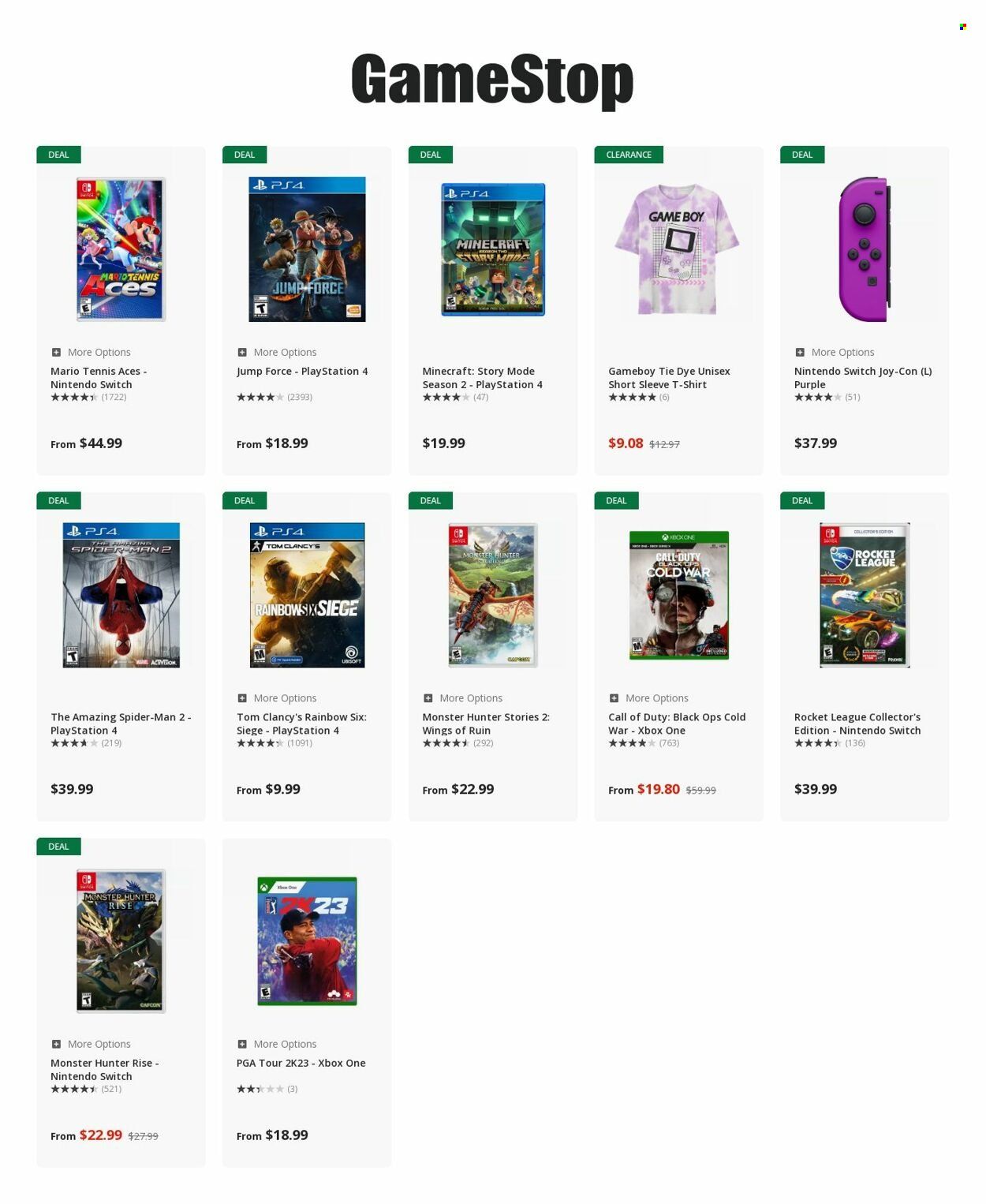
Task: Click the GameStop logo
Action: [492, 79]
